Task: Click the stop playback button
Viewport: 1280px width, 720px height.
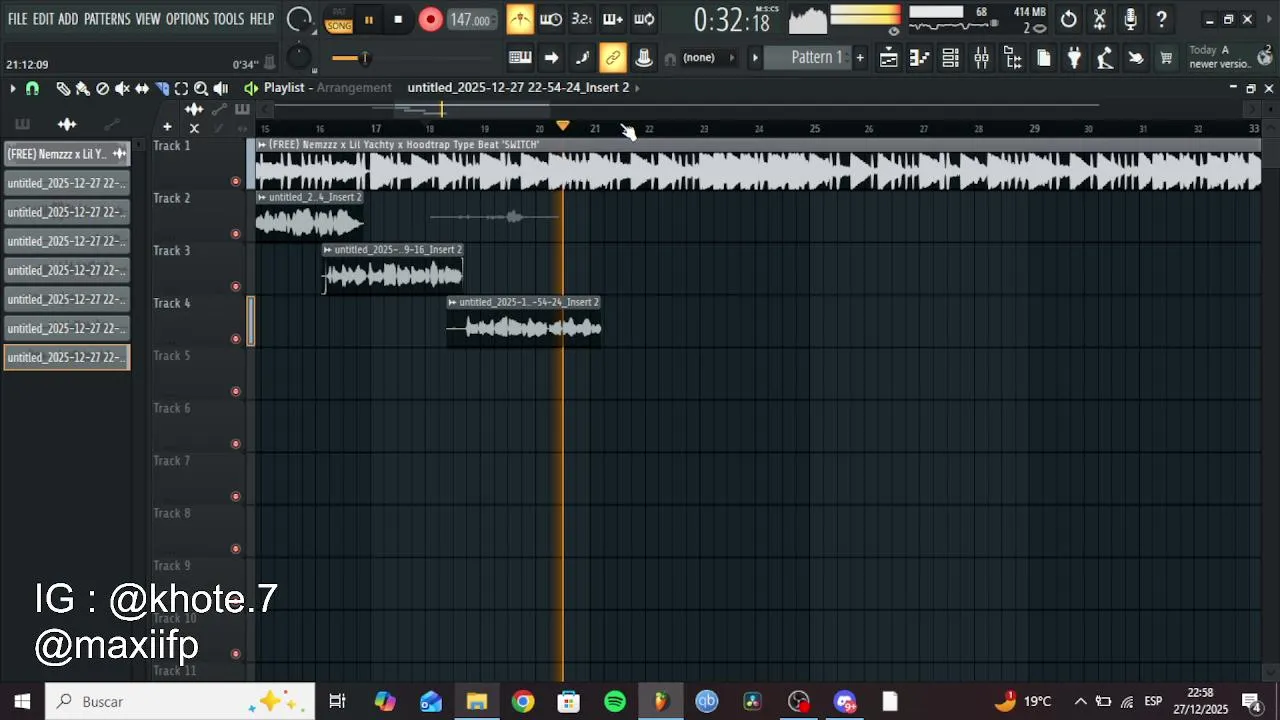Action: [x=398, y=20]
